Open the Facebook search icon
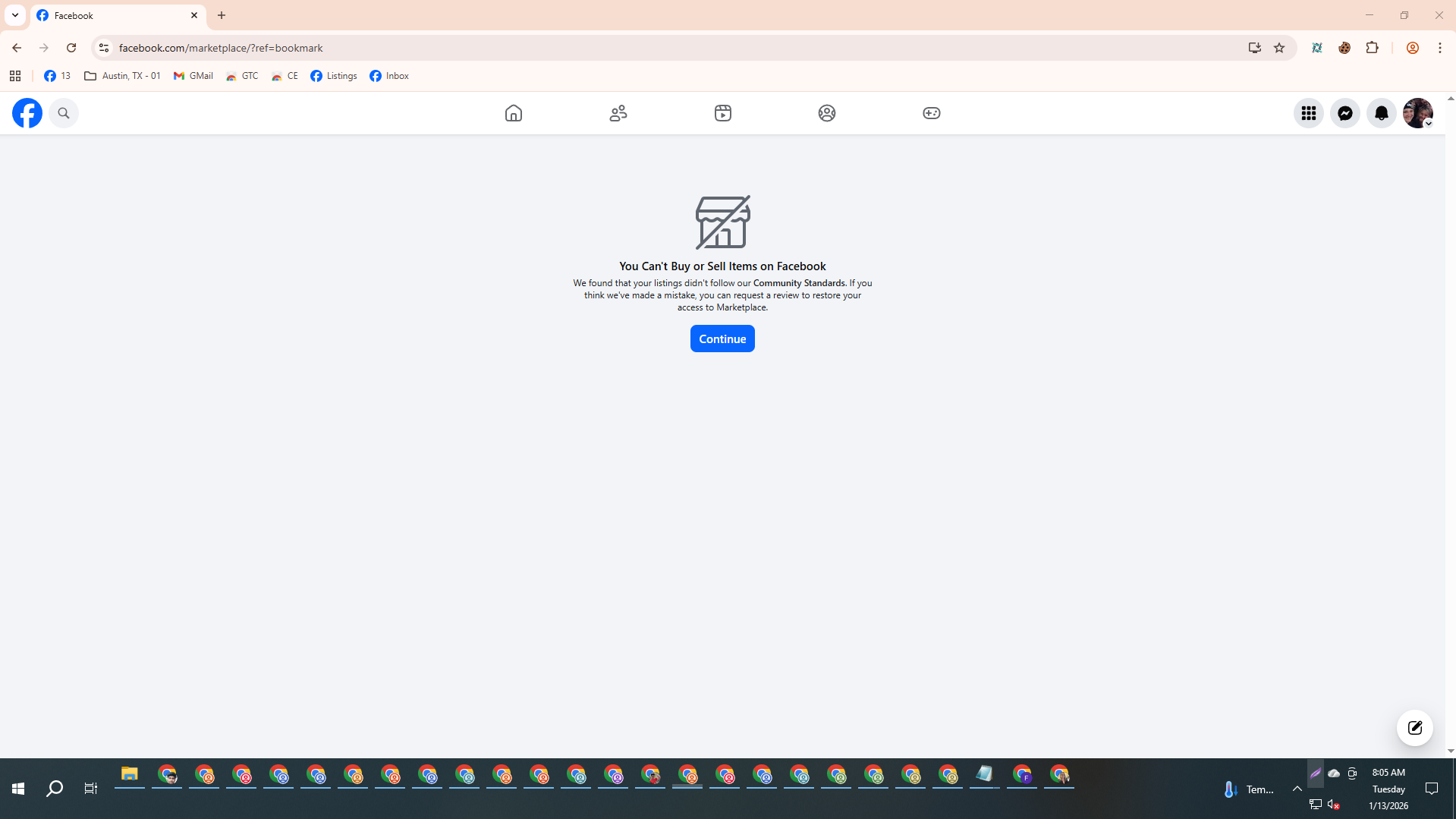This screenshot has width=1456, height=819. (64, 113)
